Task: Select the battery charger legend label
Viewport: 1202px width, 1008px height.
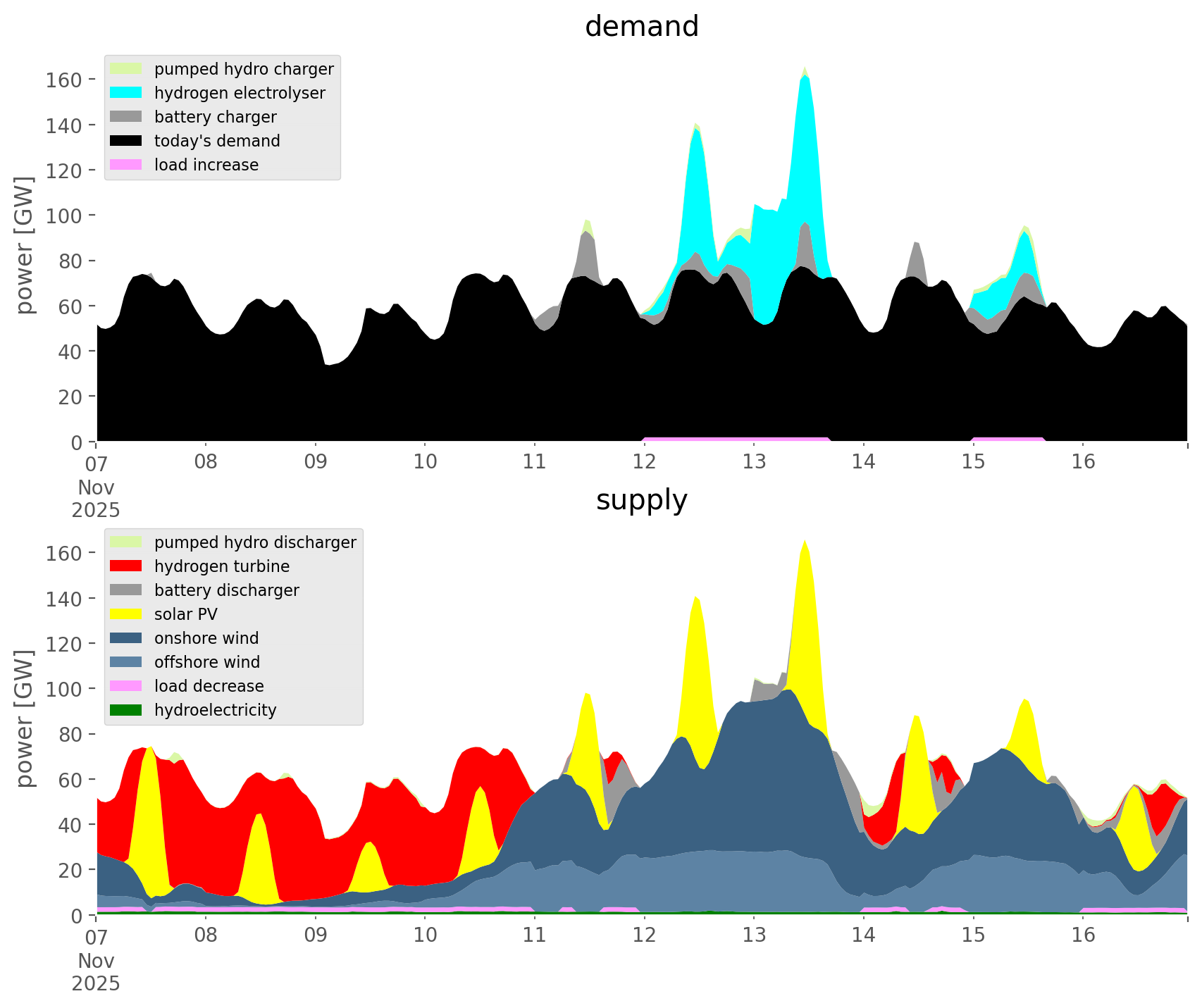Action: [x=215, y=117]
